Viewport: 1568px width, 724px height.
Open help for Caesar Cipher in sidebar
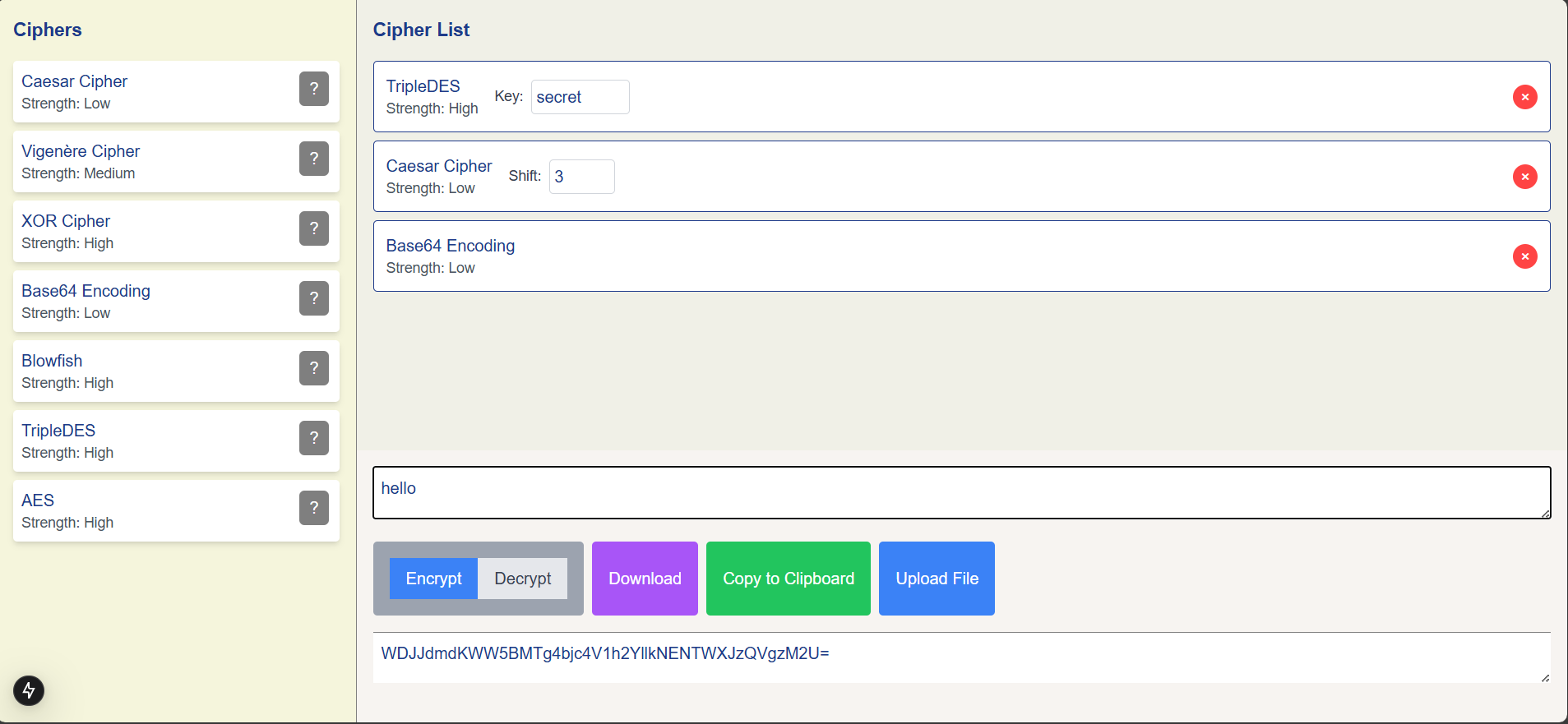click(314, 89)
